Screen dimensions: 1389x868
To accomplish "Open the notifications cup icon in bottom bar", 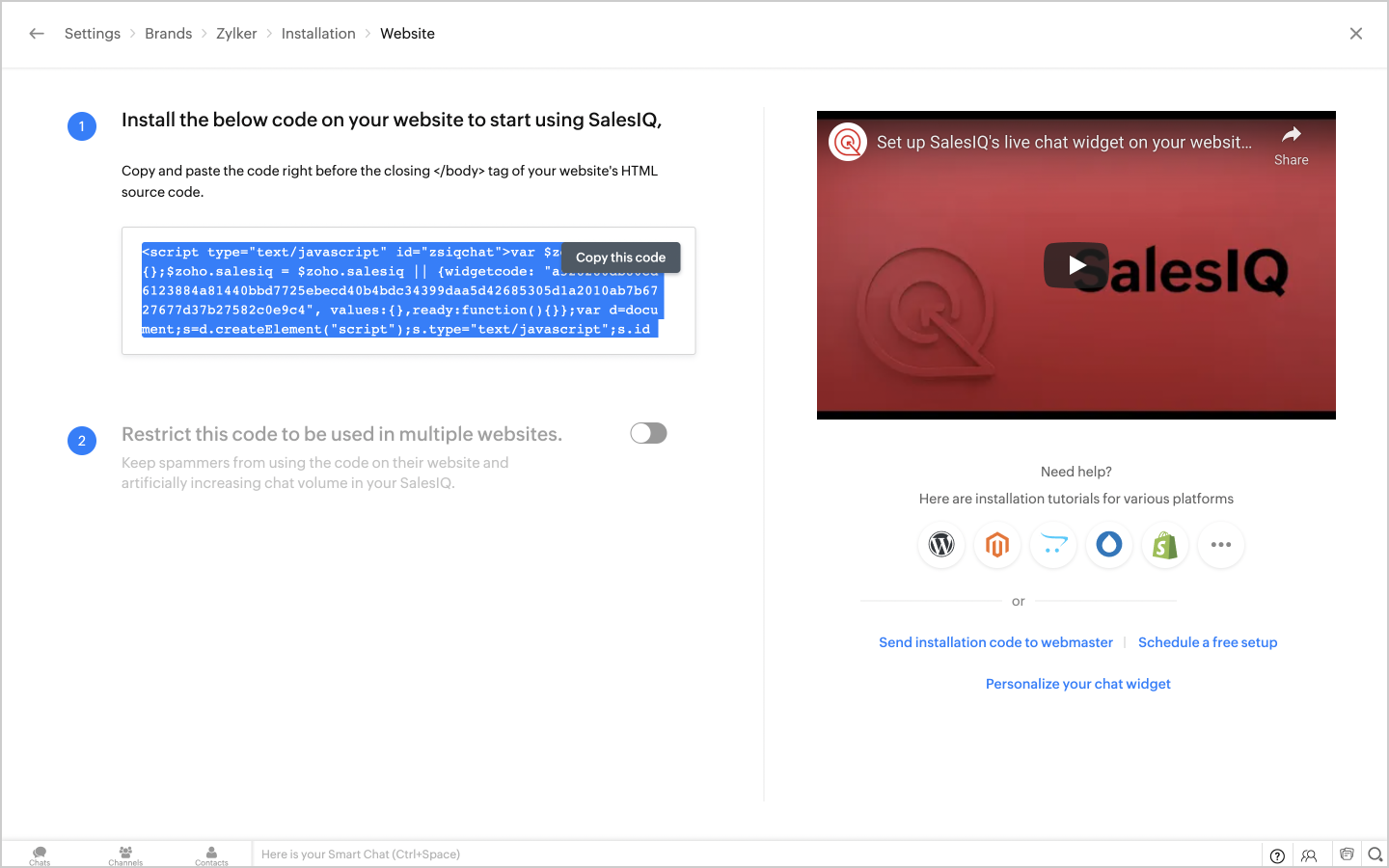I will click(x=1347, y=854).
